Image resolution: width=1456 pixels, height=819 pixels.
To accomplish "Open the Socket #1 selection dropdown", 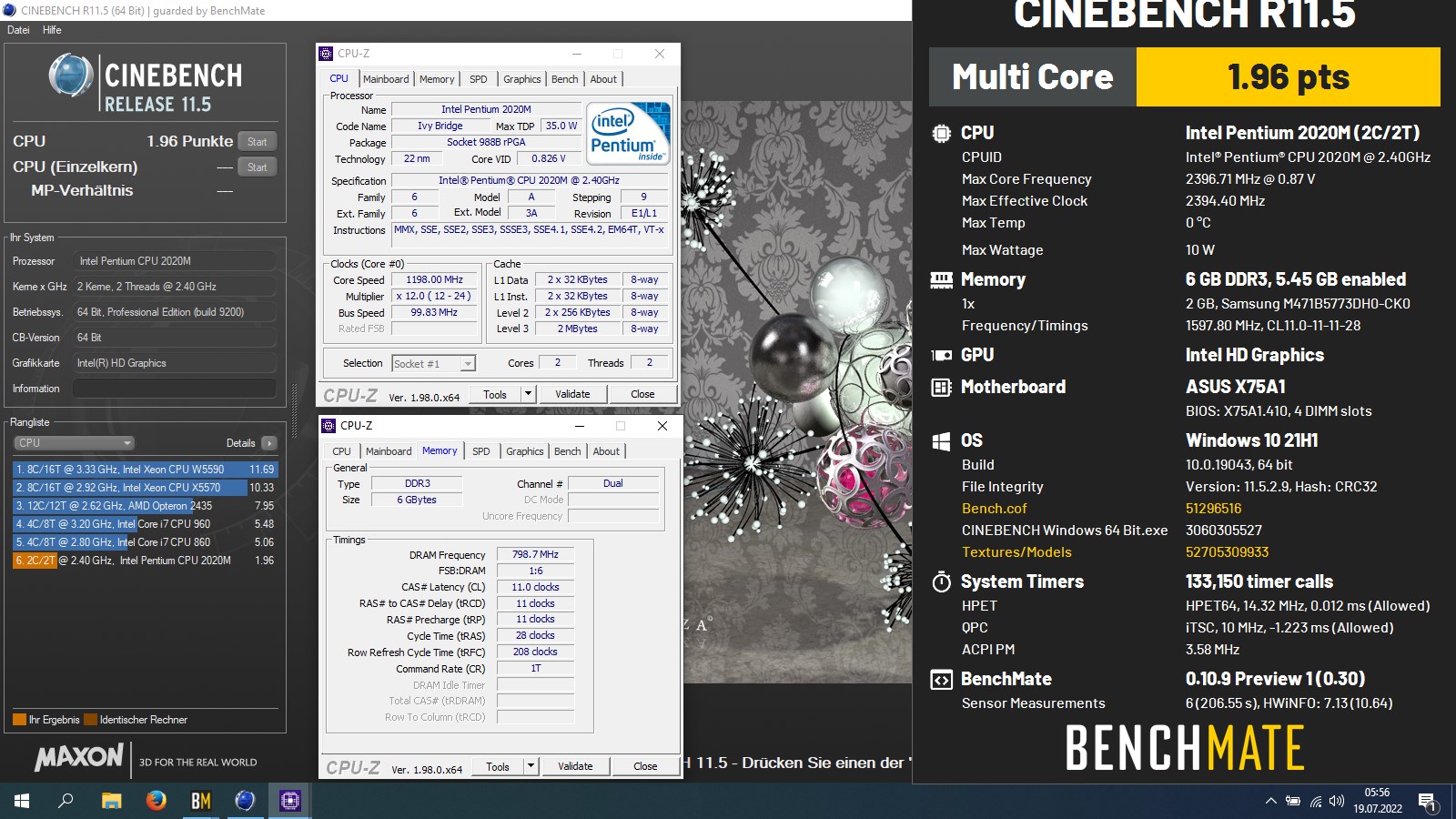I will click(x=434, y=364).
